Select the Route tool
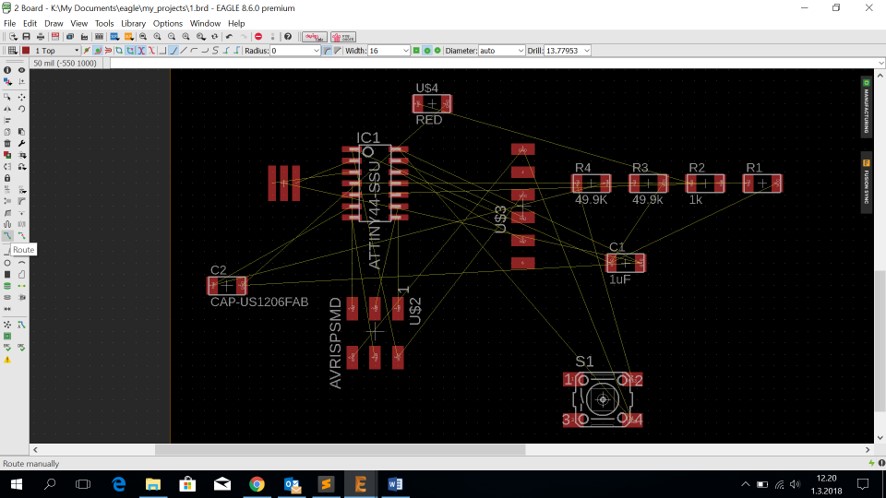The width and height of the screenshot is (886, 498). [x=7, y=236]
